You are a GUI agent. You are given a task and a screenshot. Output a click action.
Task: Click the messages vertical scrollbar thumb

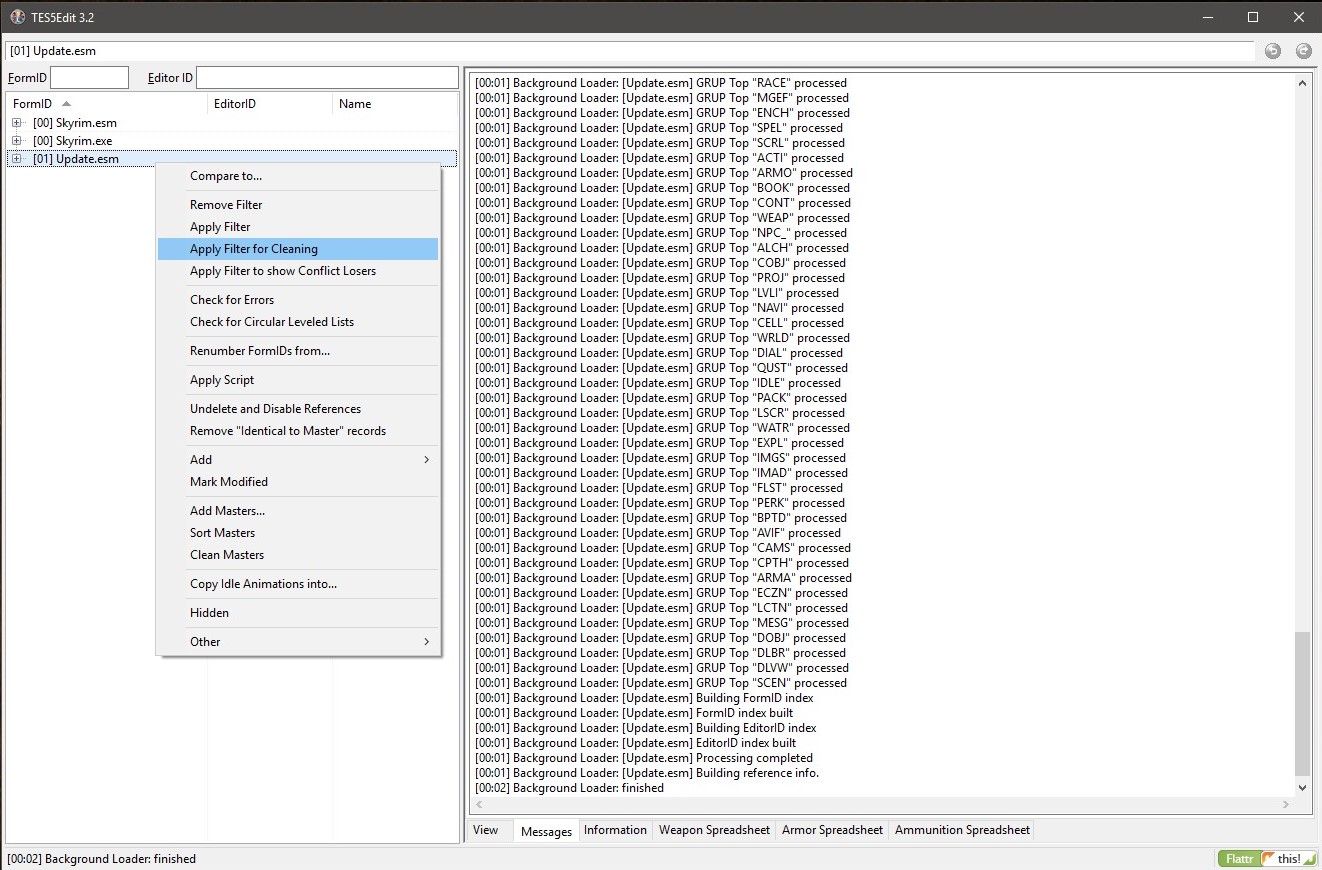click(x=1302, y=704)
